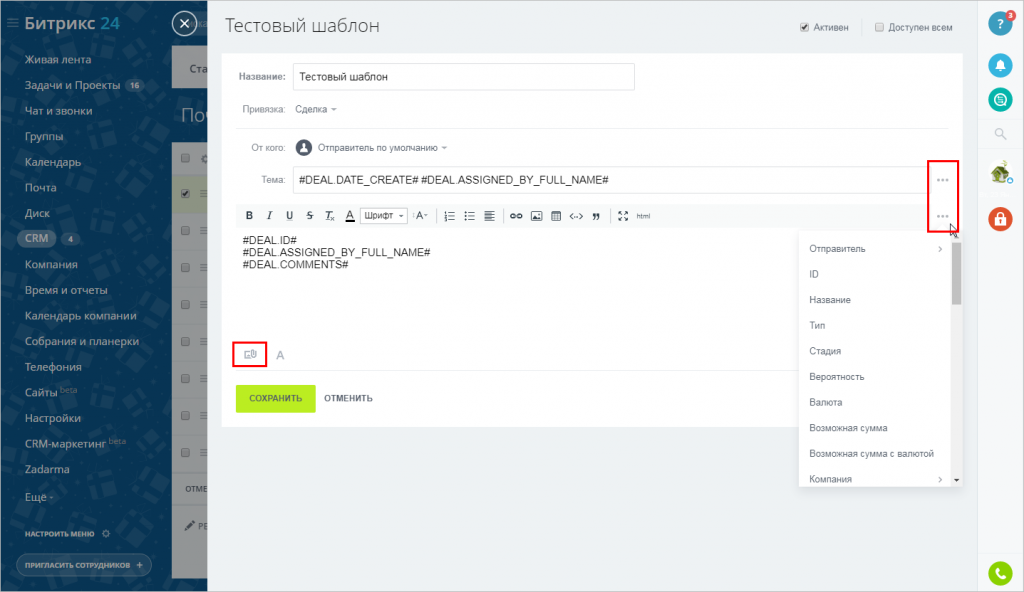Apply strikethrough formatting
This screenshot has width=1024, height=592.
[x=310, y=216]
